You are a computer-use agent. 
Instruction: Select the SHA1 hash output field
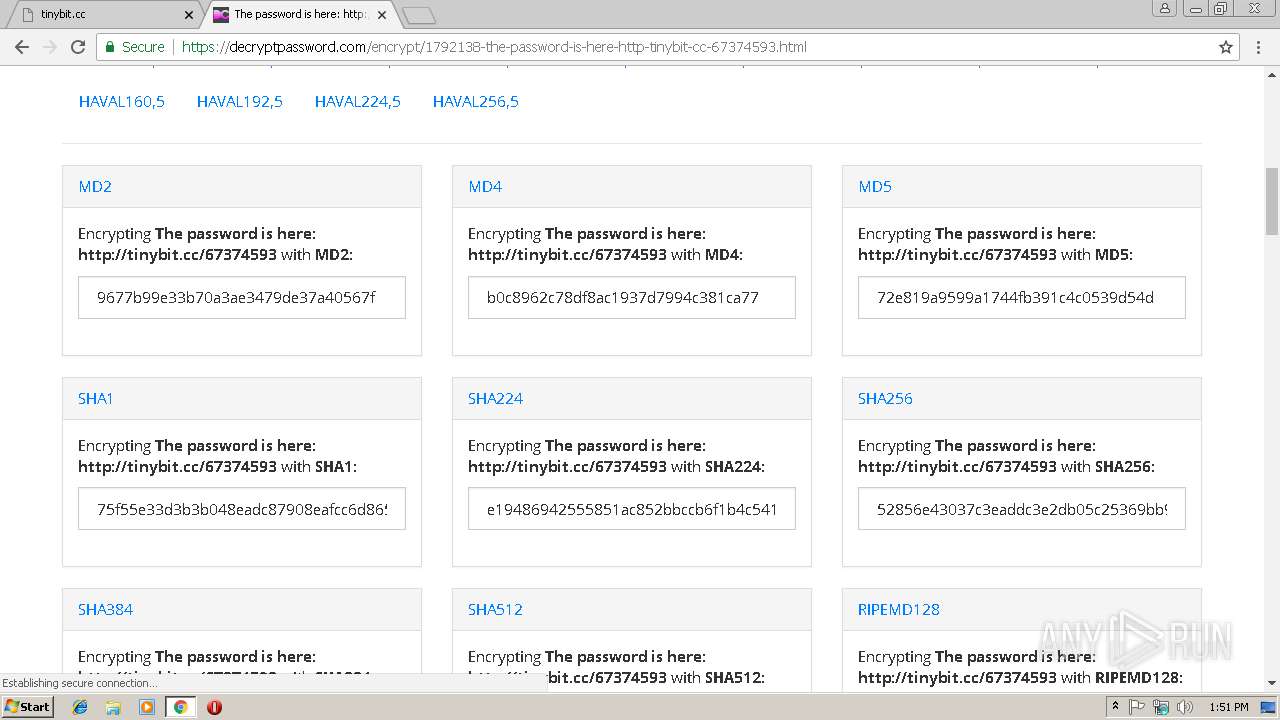click(x=242, y=509)
